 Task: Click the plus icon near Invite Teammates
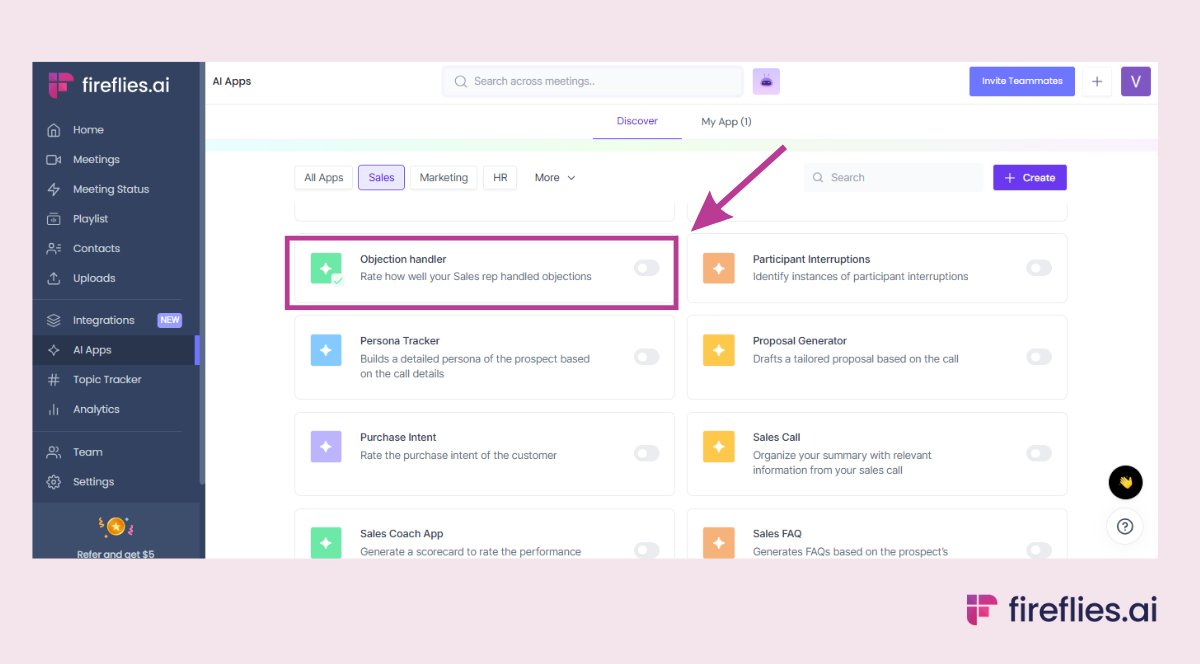pos(1097,82)
